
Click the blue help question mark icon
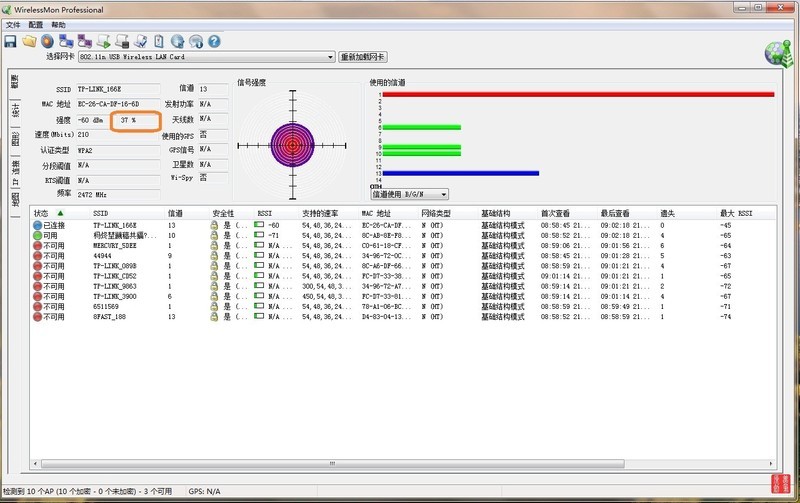(x=213, y=41)
